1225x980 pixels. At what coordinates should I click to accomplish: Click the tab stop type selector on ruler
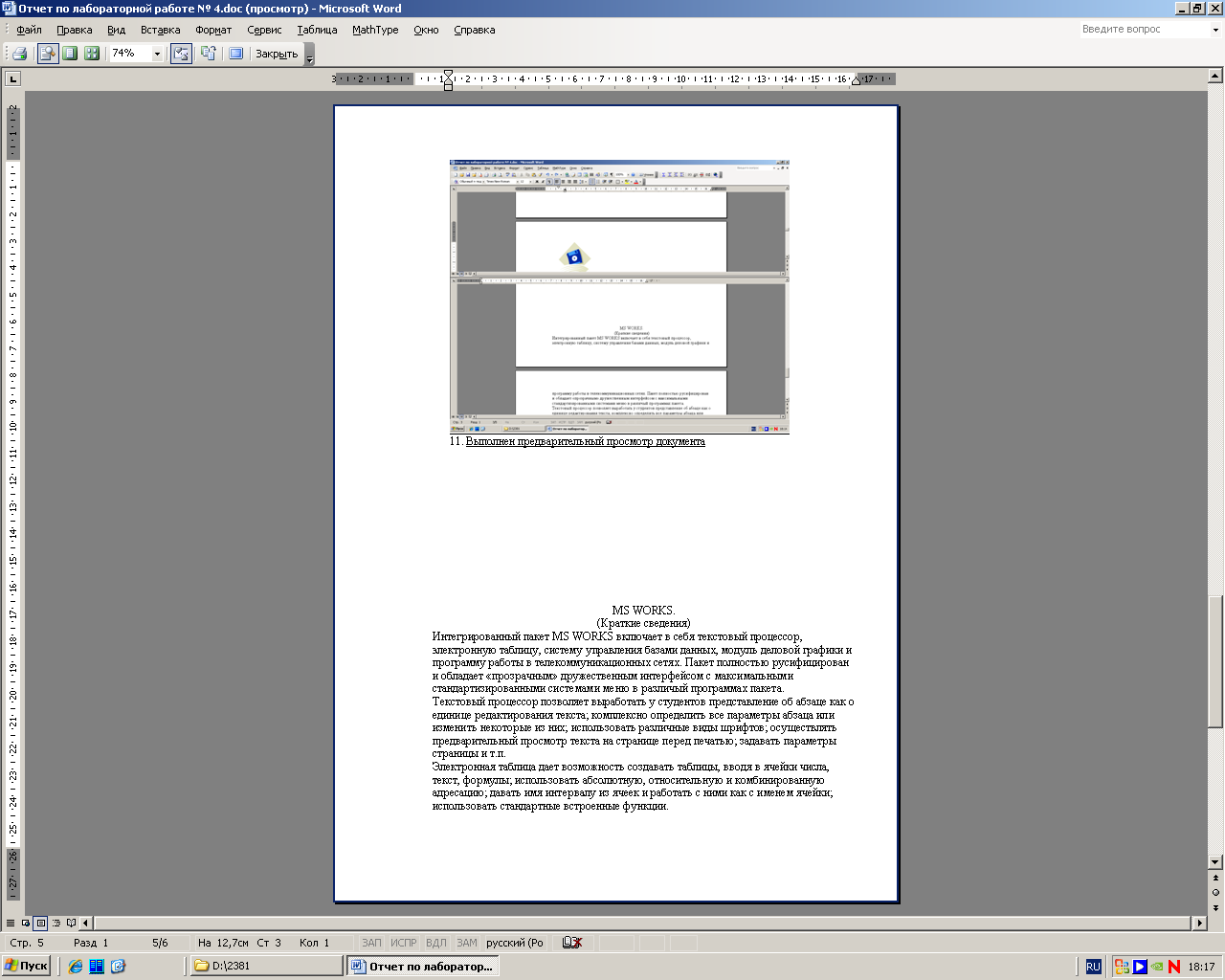[x=12, y=78]
